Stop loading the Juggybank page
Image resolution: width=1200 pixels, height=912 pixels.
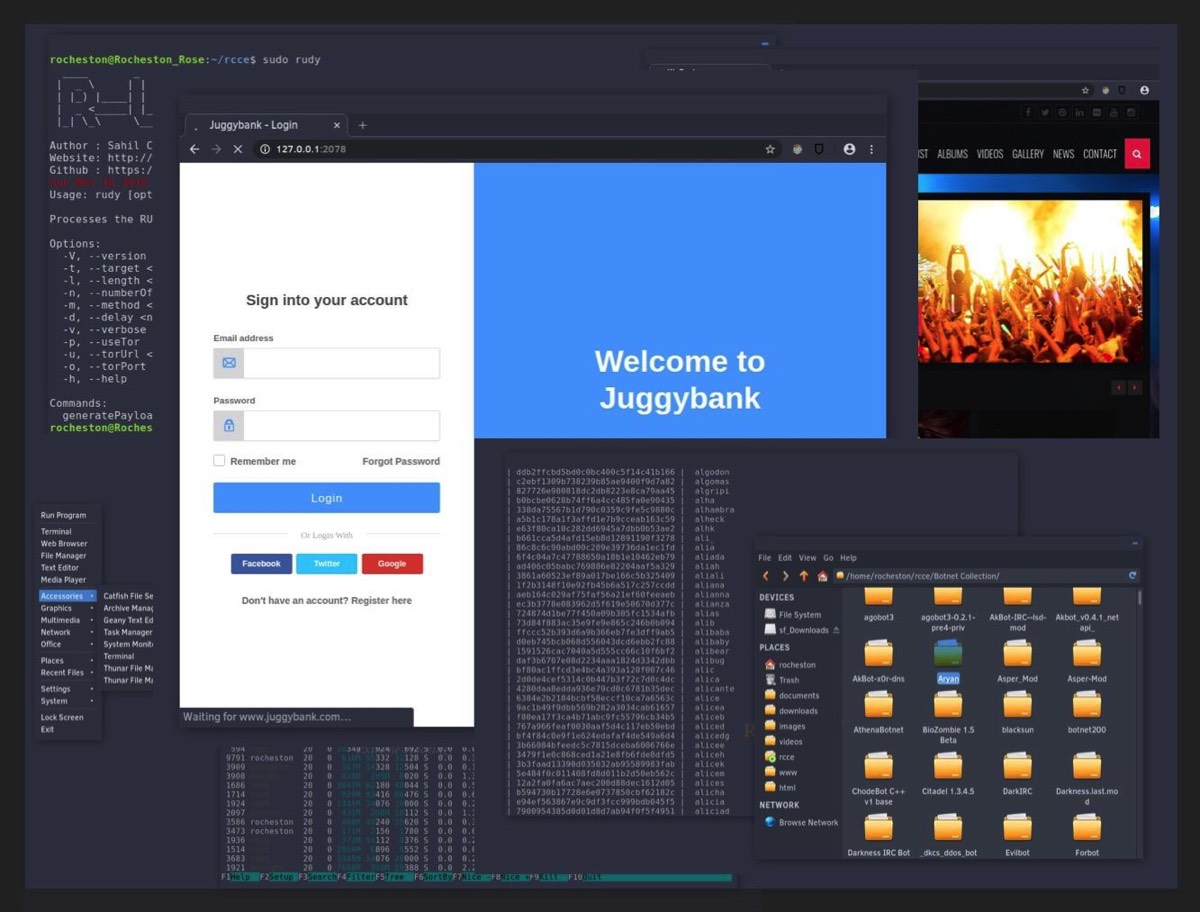tap(237, 149)
